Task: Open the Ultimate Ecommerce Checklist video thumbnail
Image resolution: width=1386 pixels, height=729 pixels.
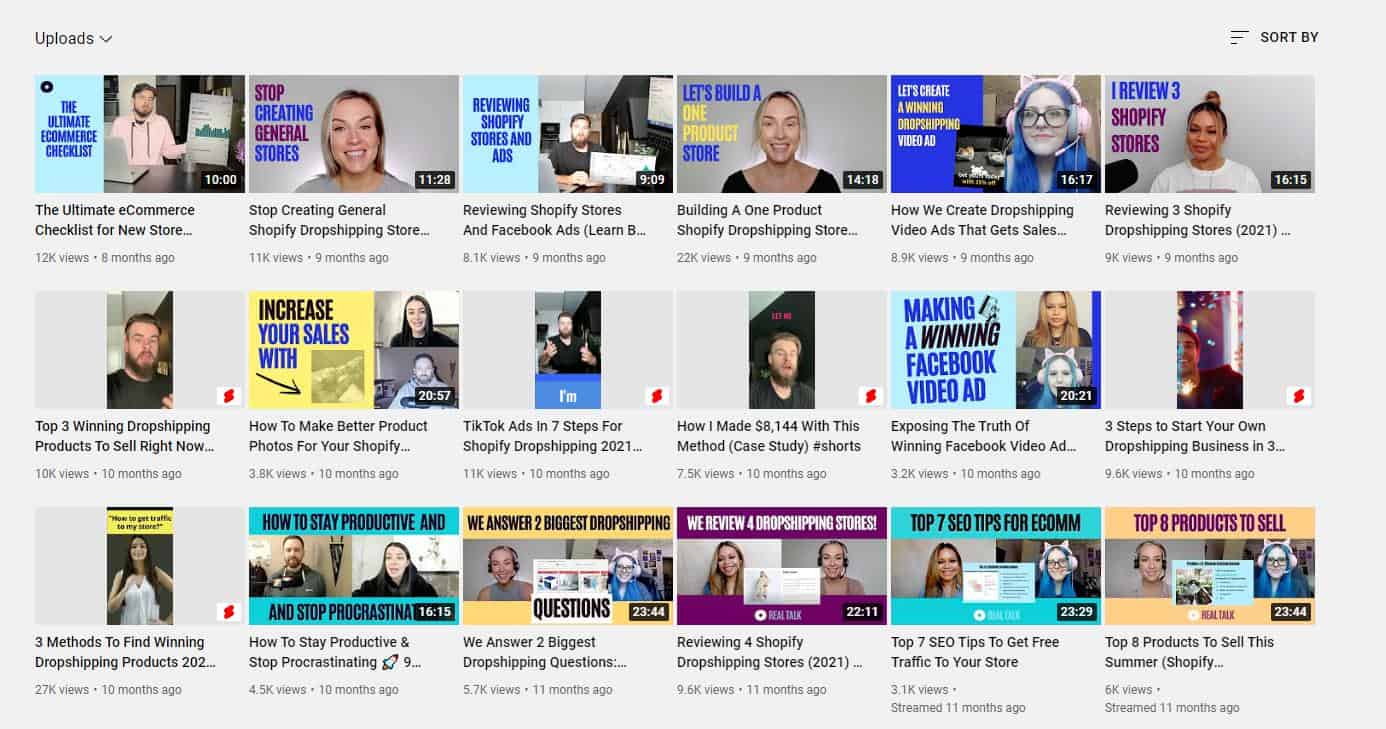Action: tap(140, 134)
